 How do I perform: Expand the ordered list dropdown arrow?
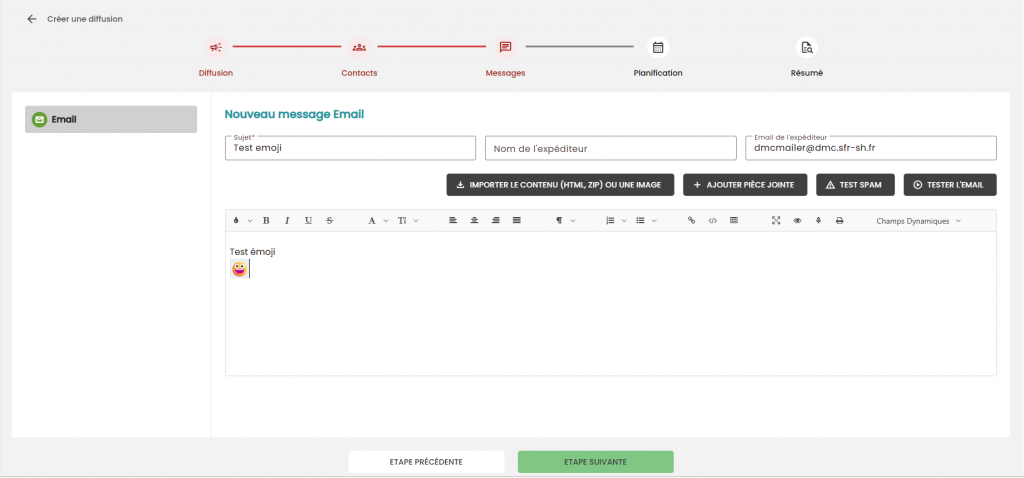coord(624,221)
